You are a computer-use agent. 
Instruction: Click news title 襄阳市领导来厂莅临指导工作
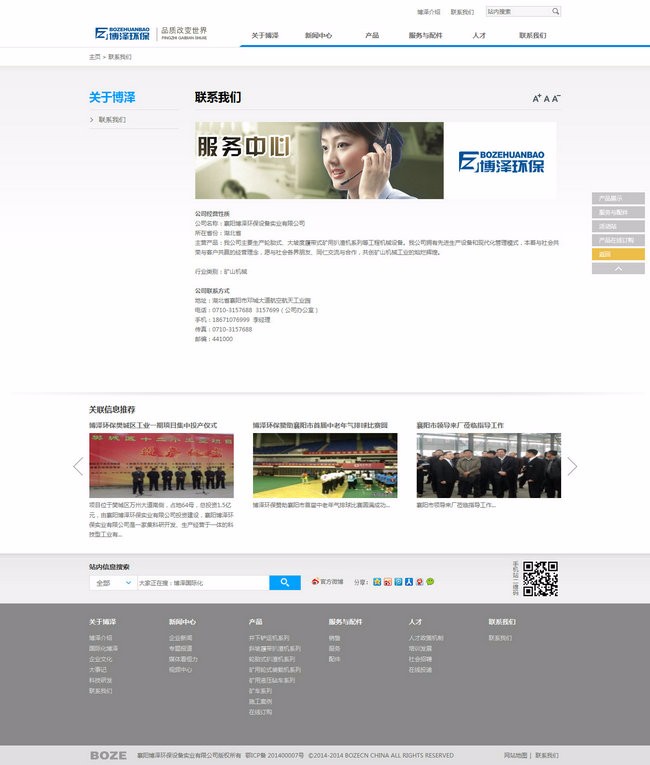[460, 425]
